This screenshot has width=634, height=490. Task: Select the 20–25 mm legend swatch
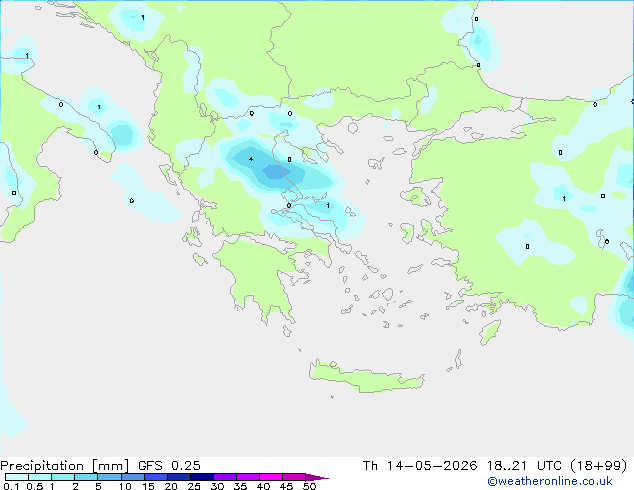pos(178,477)
